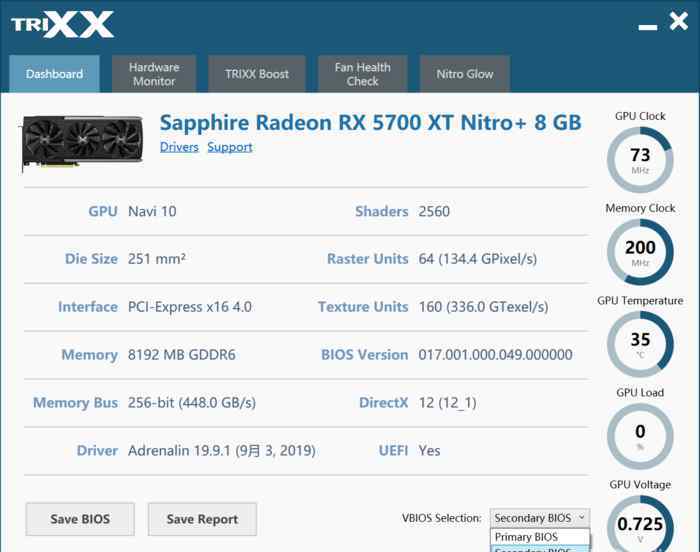This screenshot has height=552, width=700.
Task: Go to Fan Health Check tab
Action: click(362, 74)
